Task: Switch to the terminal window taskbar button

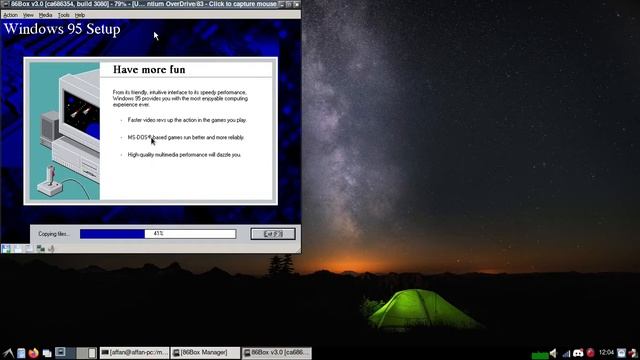Action: tap(134, 353)
